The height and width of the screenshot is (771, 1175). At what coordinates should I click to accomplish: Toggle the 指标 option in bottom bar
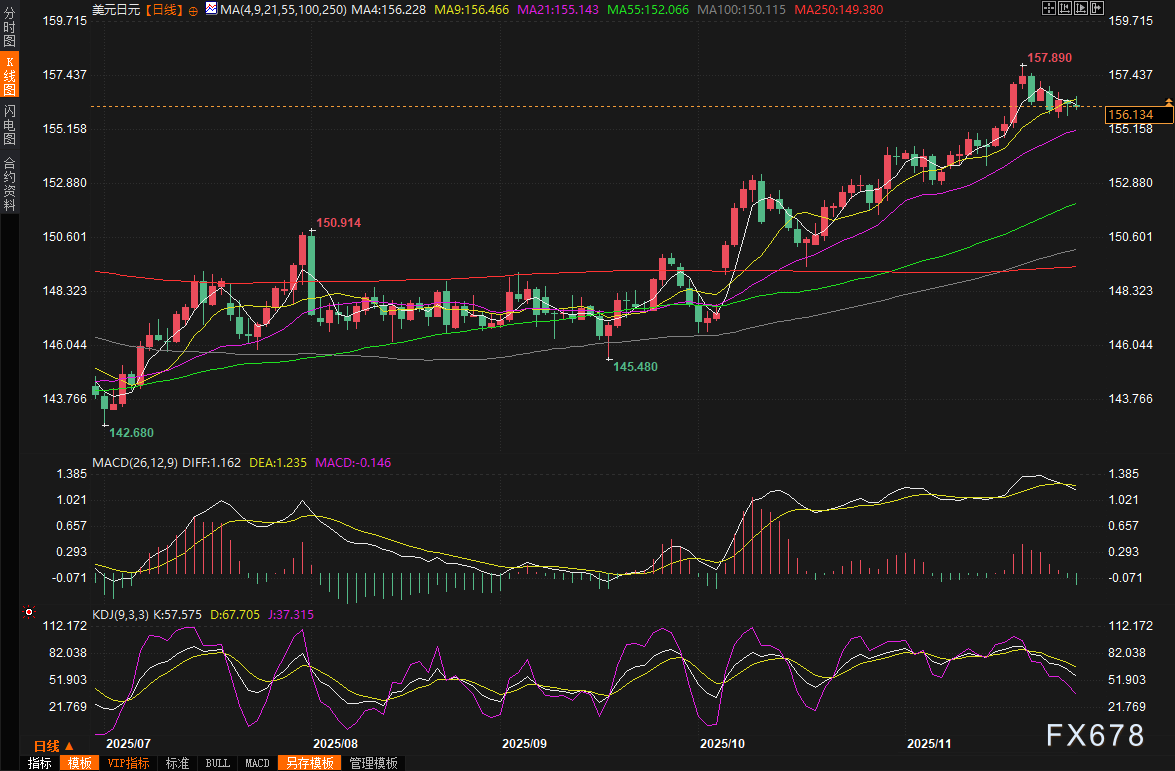(40, 763)
